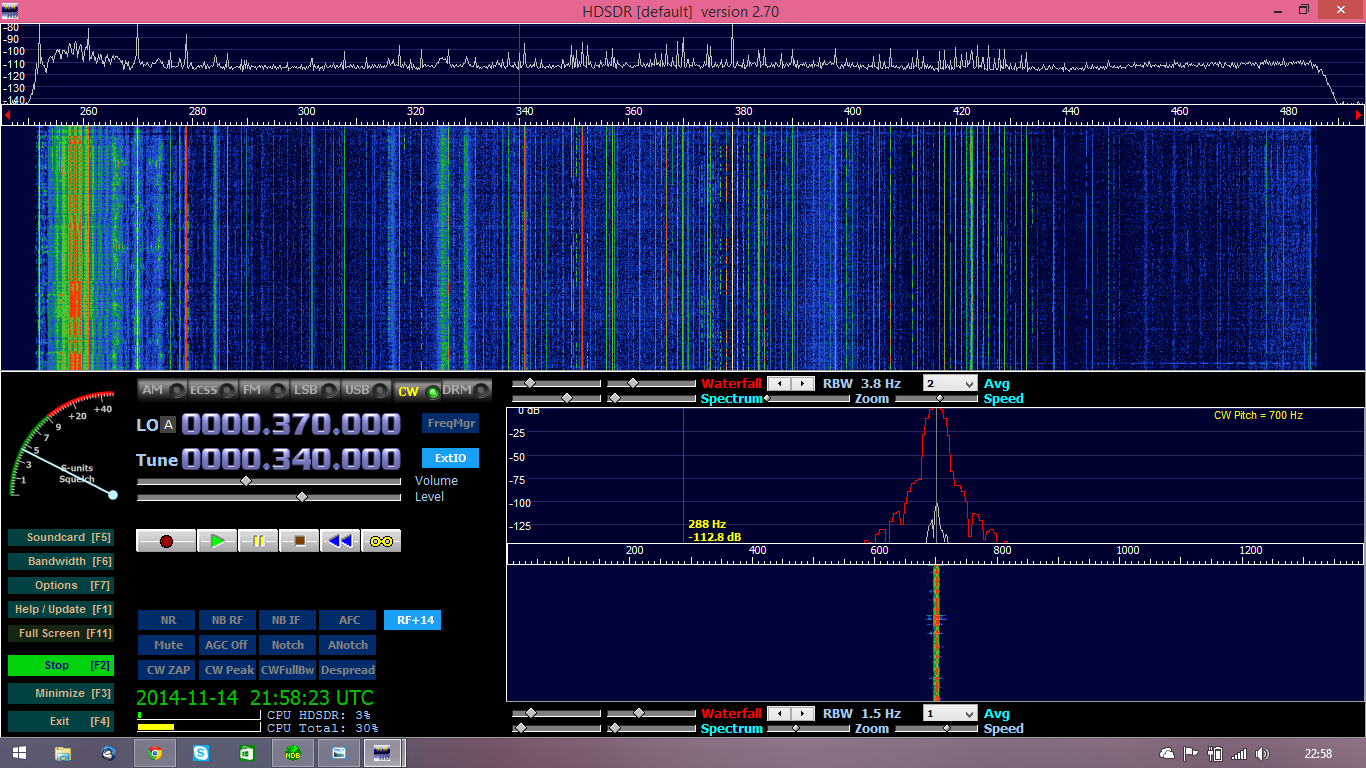Click the Stop square playback button

(x=299, y=541)
